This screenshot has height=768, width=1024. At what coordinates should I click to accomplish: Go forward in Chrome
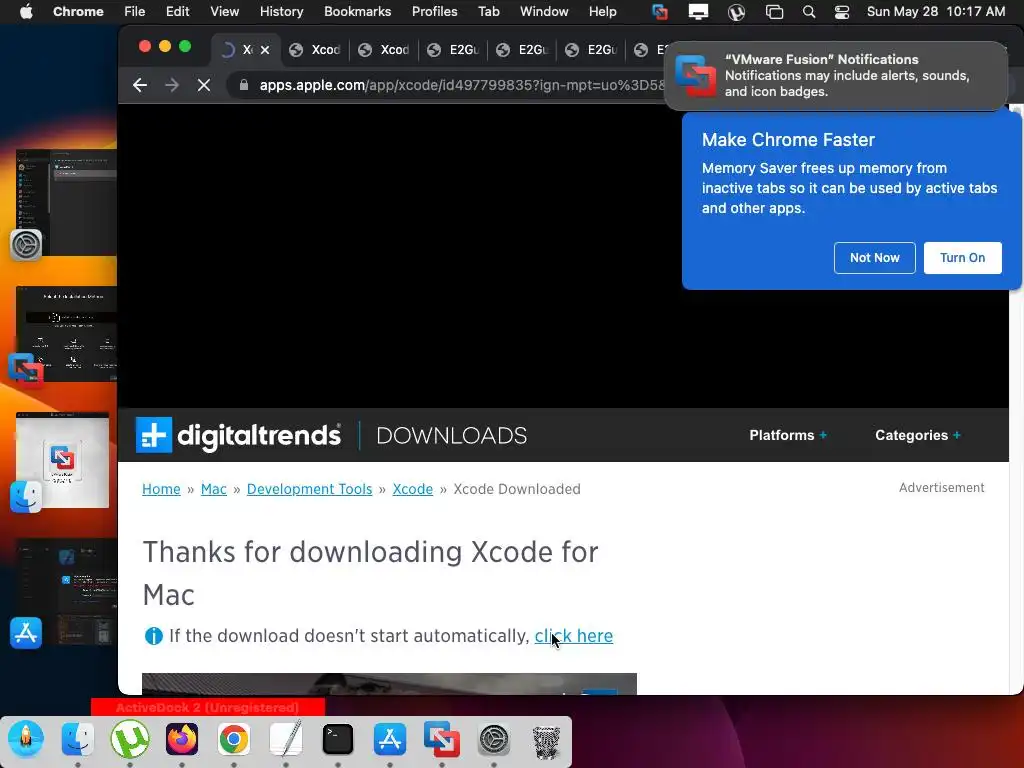(172, 85)
